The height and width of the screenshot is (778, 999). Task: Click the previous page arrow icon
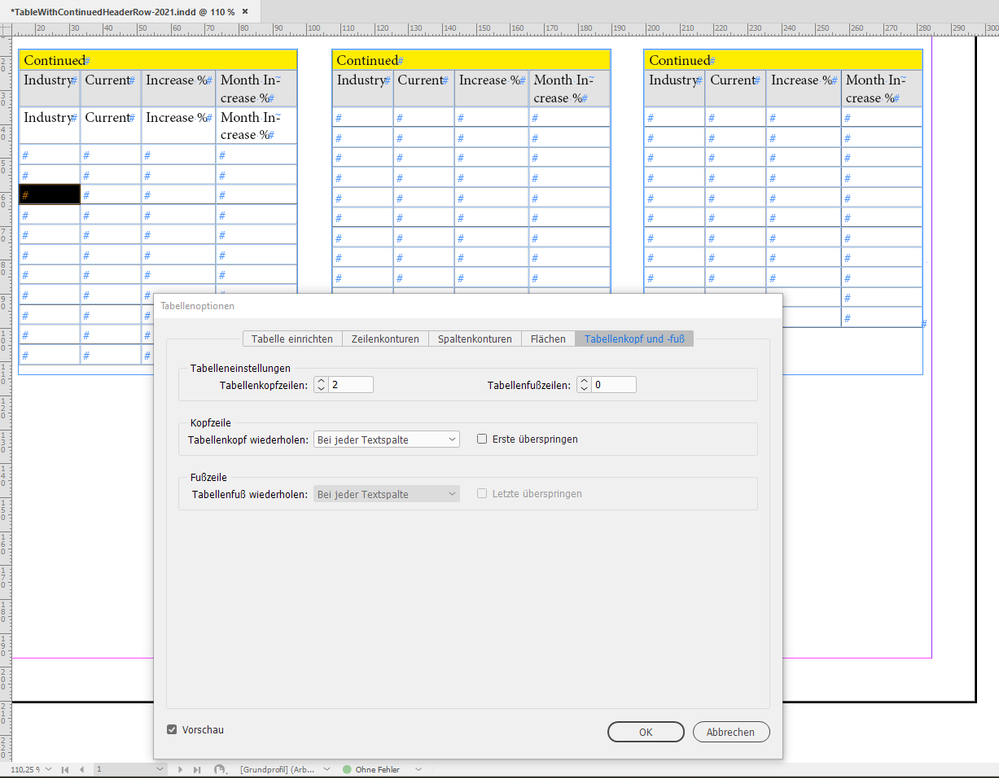[x=82, y=769]
